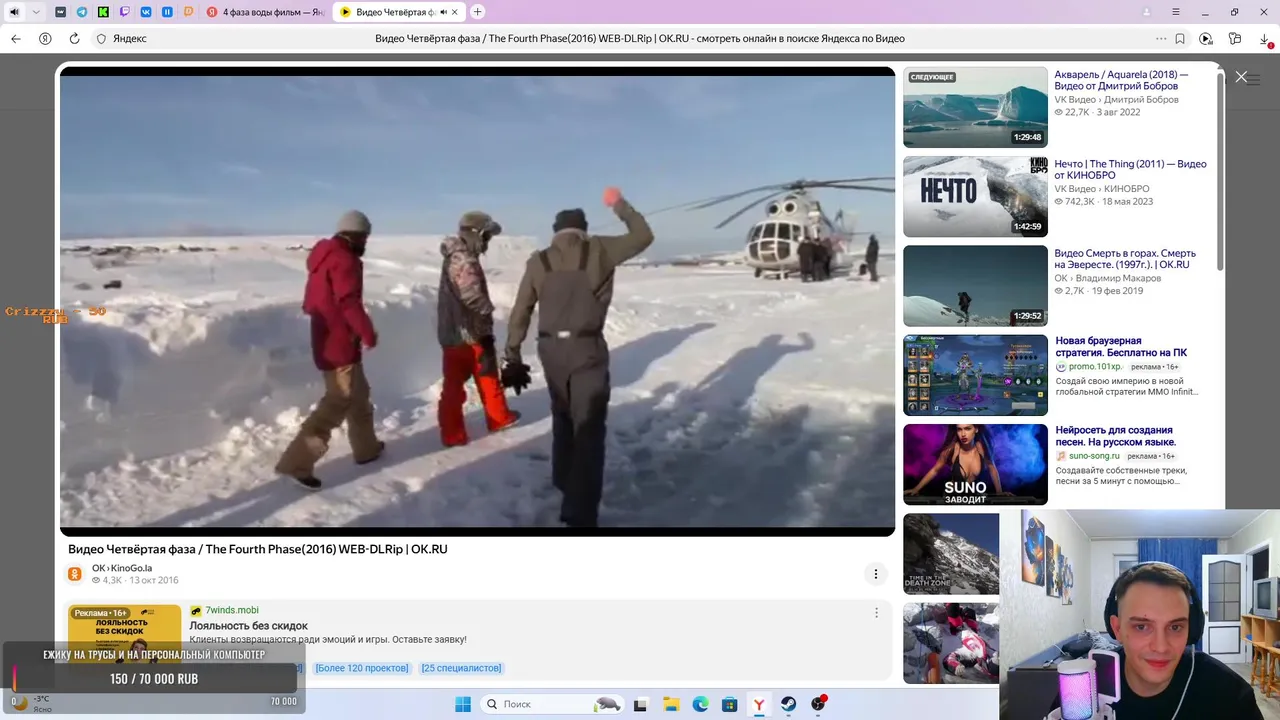The image size is (1280, 720).
Task: Open a new tab with plus button
Action: coord(477,12)
